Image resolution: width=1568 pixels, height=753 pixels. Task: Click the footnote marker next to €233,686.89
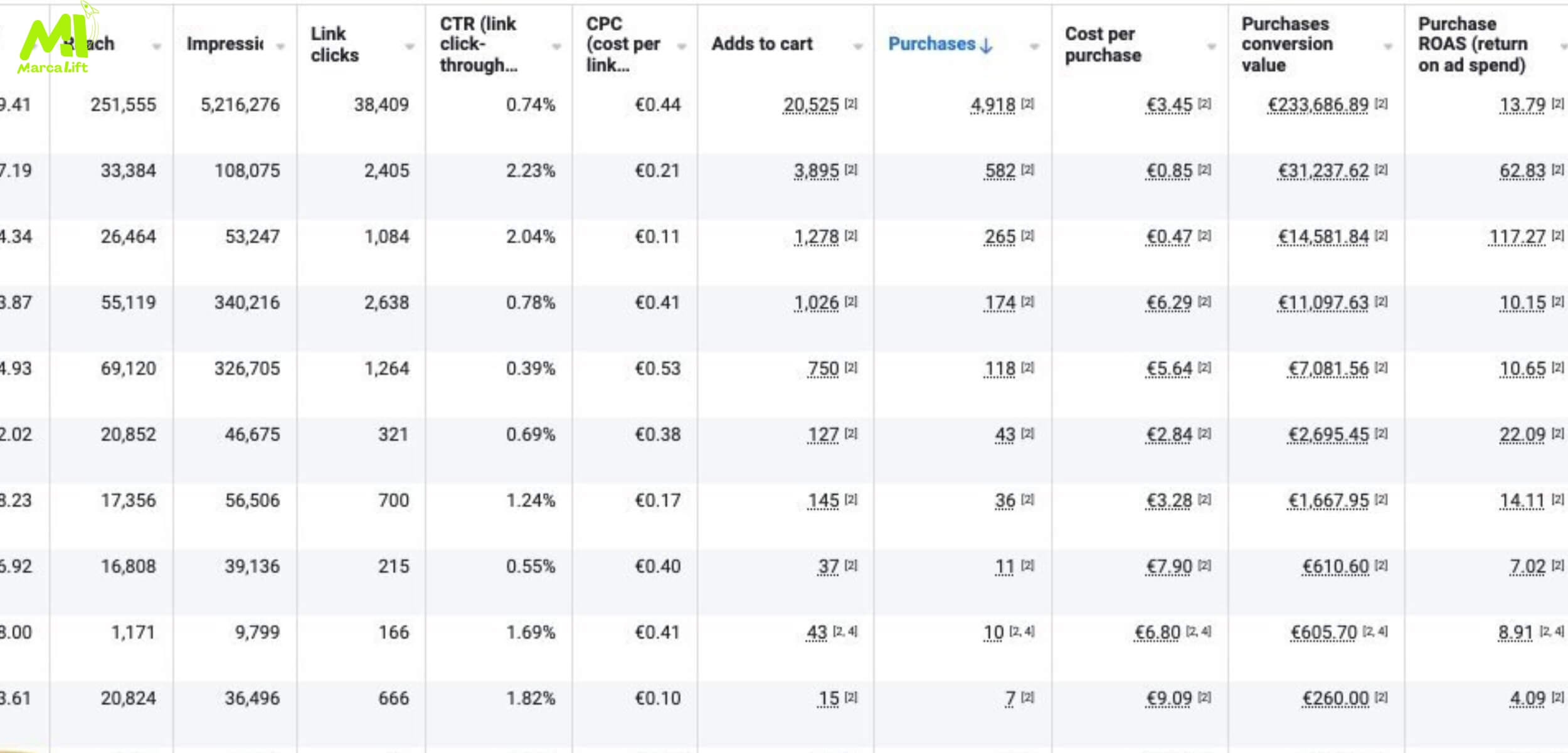[x=1380, y=104]
